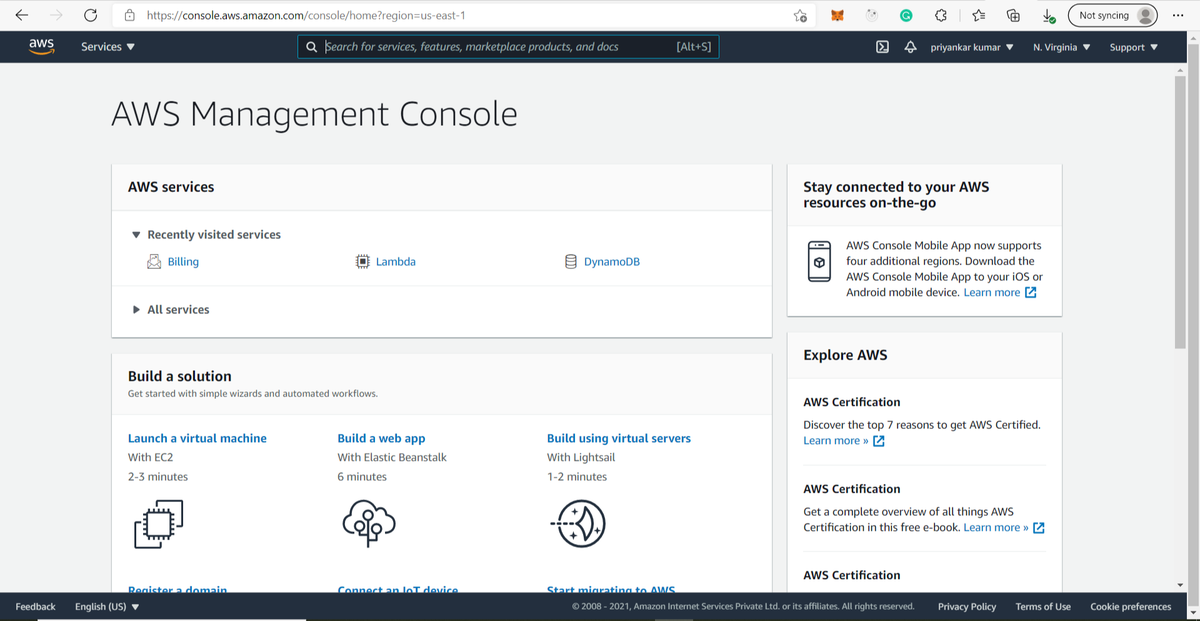
Task: Click the AWS logo home icon
Action: tap(41, 47)
